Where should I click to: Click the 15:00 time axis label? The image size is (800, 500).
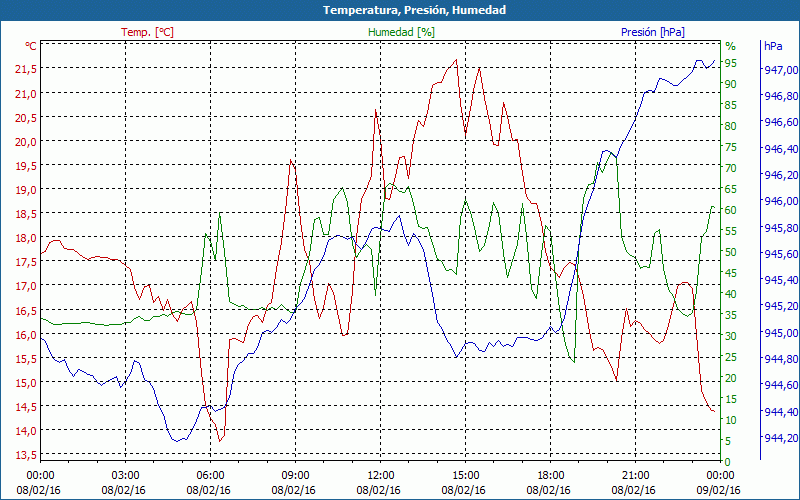(x=465, y=476)
